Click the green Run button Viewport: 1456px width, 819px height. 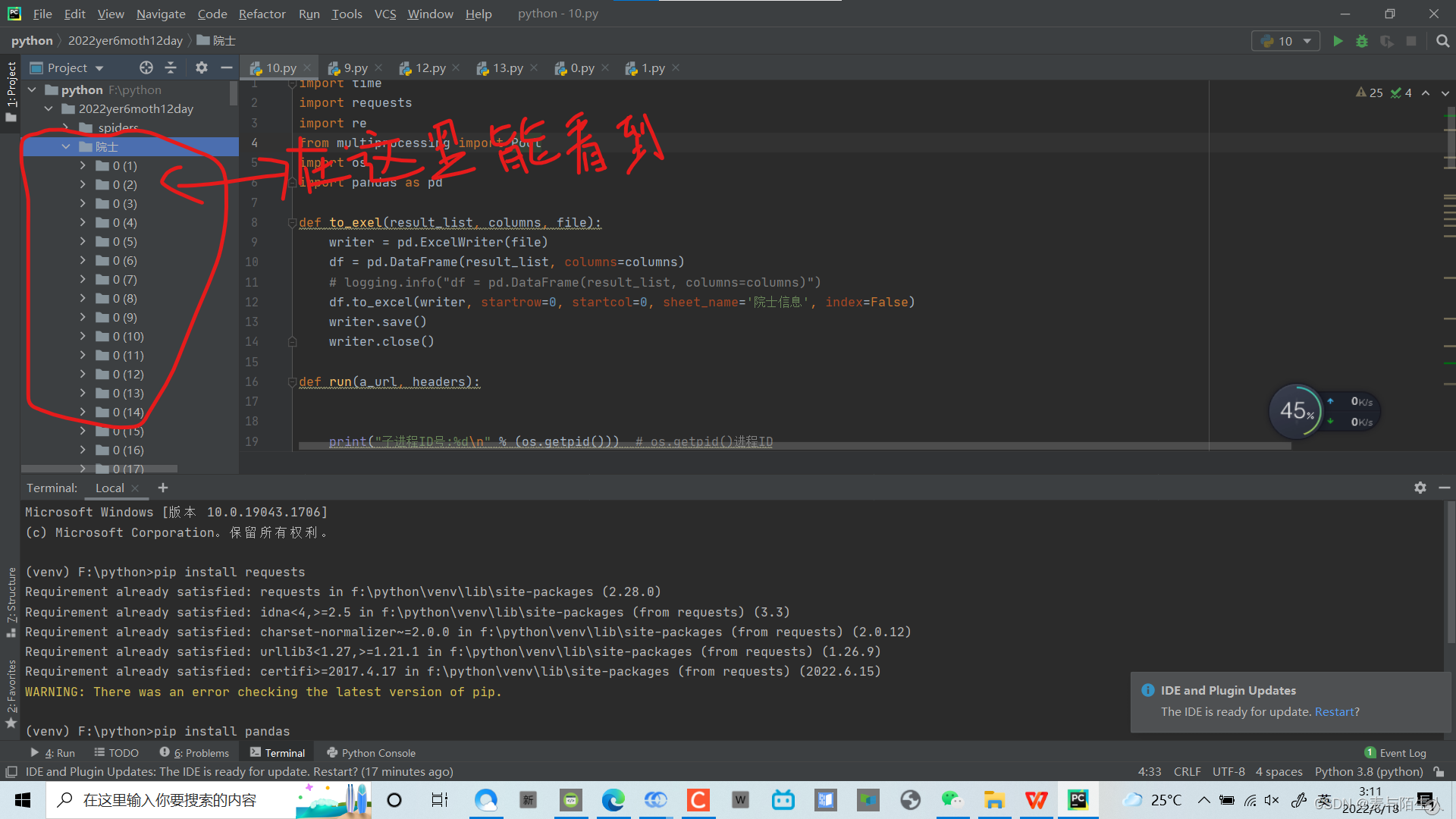click(1338, 41)
